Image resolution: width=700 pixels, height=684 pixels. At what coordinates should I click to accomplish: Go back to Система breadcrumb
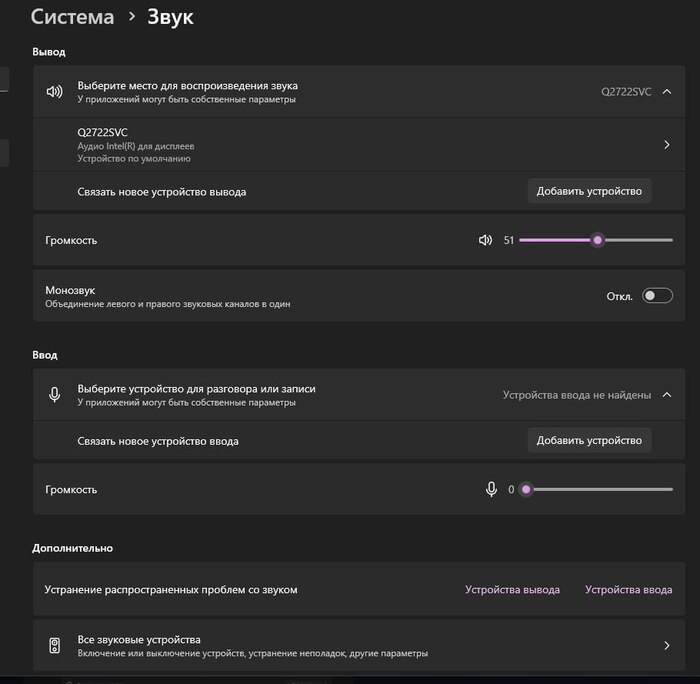(71, 17)
